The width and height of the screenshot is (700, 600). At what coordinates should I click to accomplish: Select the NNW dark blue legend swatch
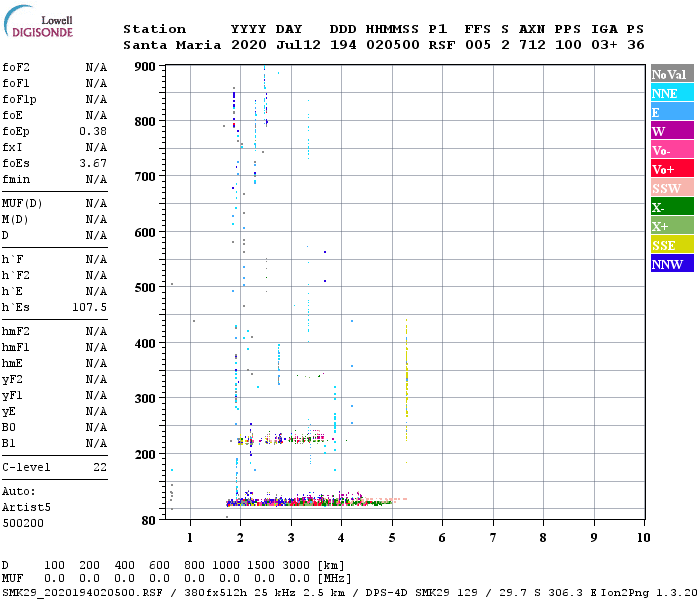click(x=672, y=263)
